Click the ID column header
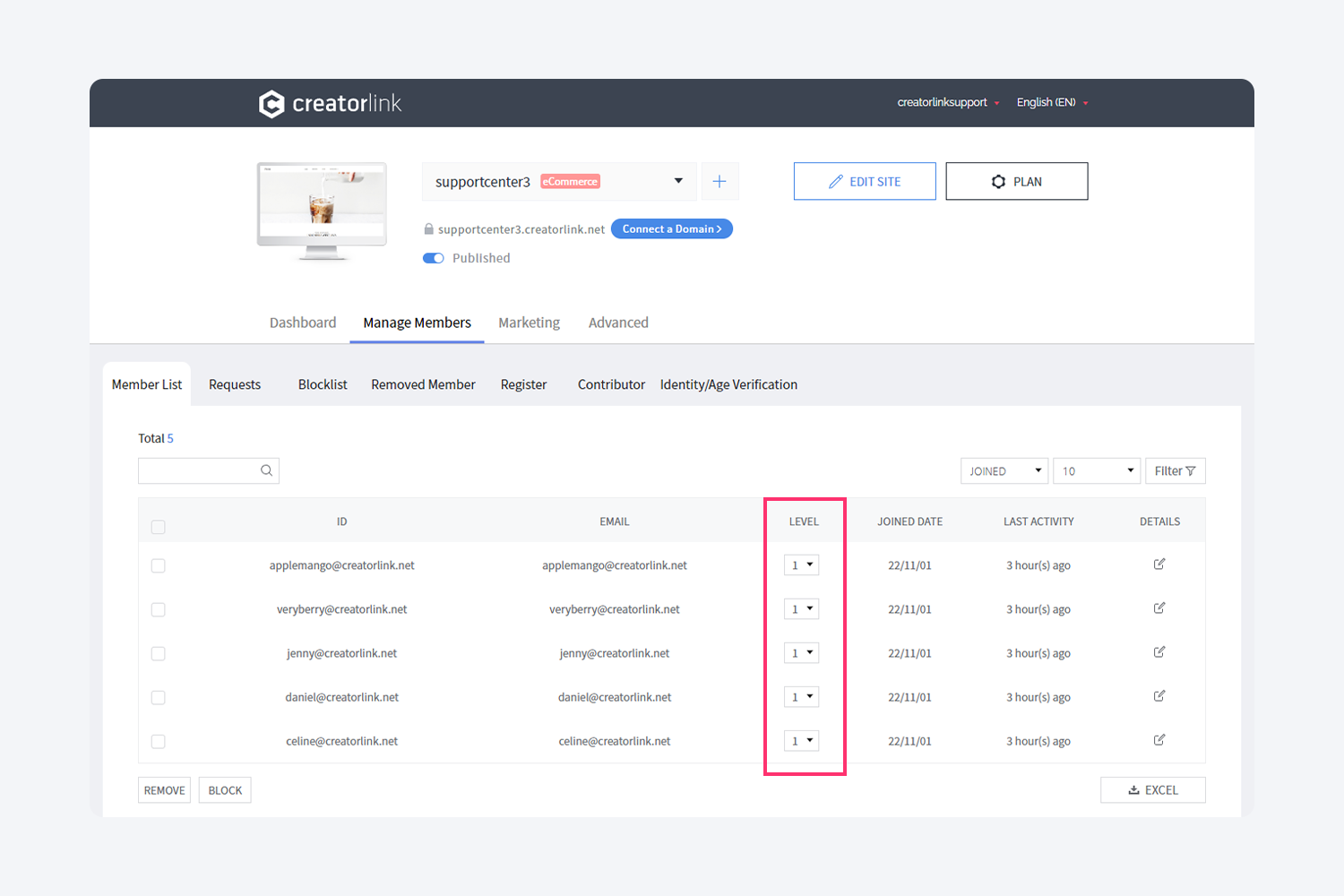Screen dimensions: 1344x896 click(341, 521)
